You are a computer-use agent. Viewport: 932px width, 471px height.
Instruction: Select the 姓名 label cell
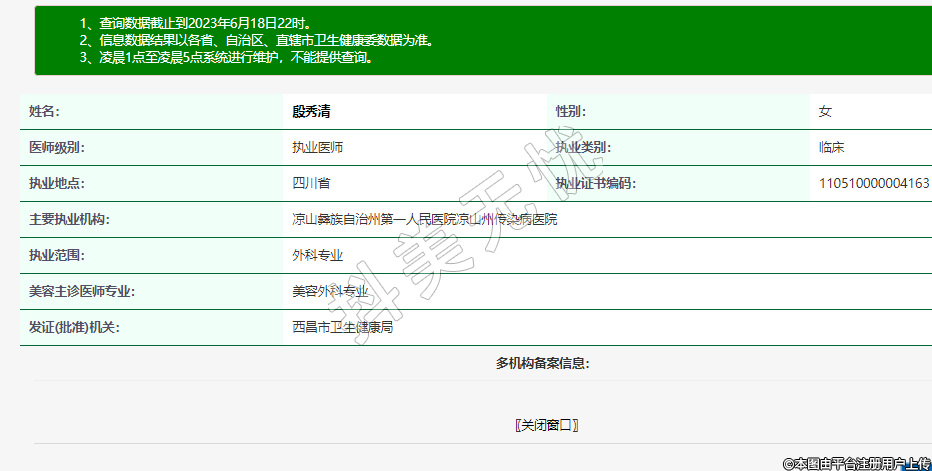tap(51, 111)
